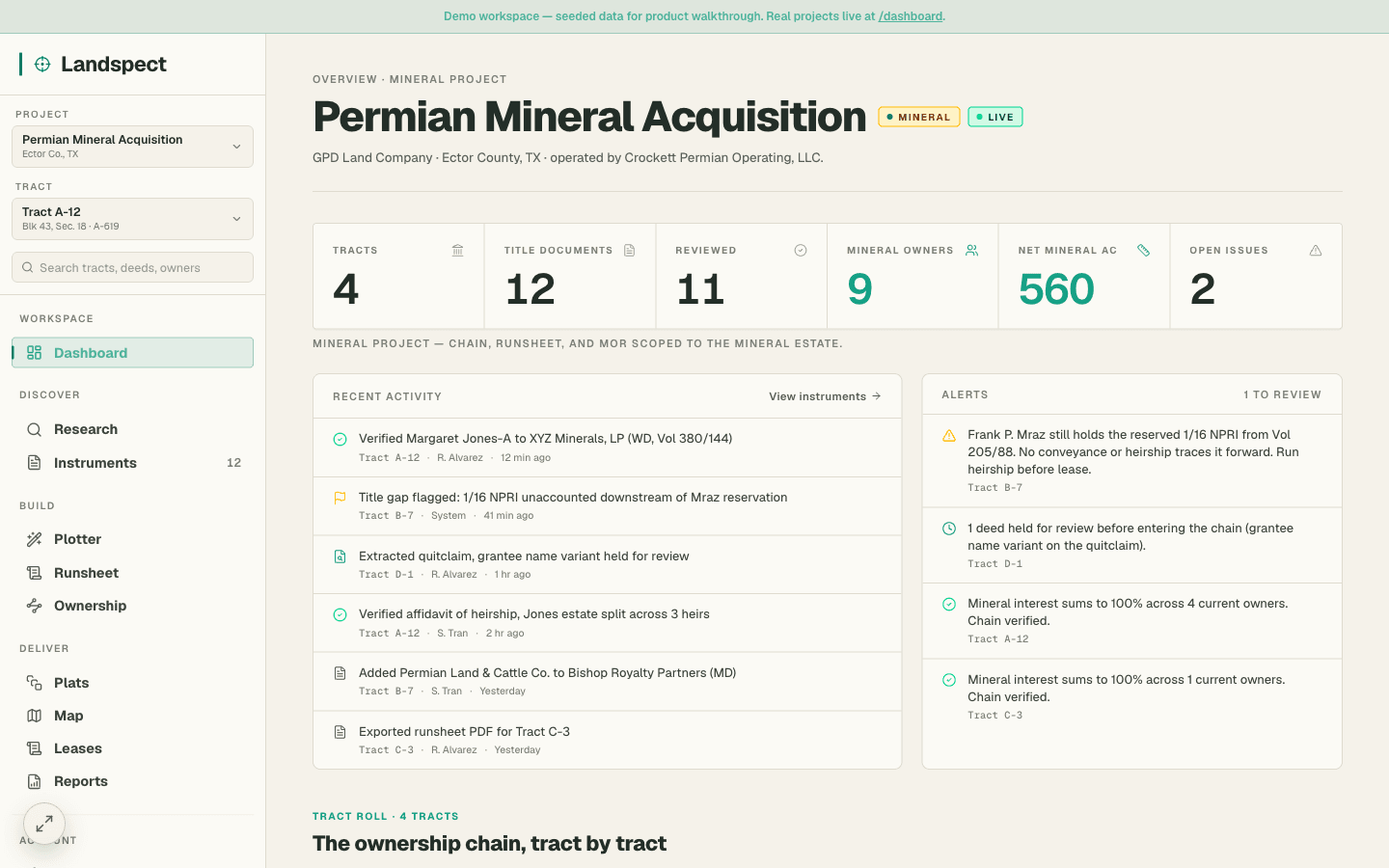Viewport: 1389px width, 868px height.
Task: Open the Project dropdown Permian Mineral Acquisition
Action: coord(132,147)
